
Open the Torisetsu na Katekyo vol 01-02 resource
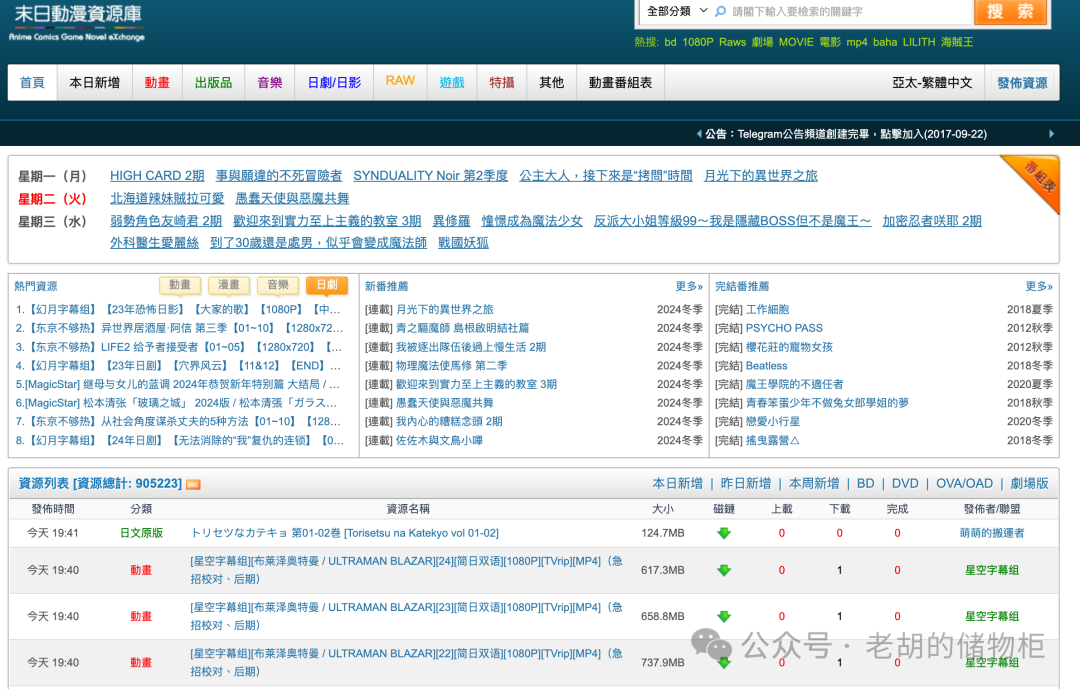point(345,533)
